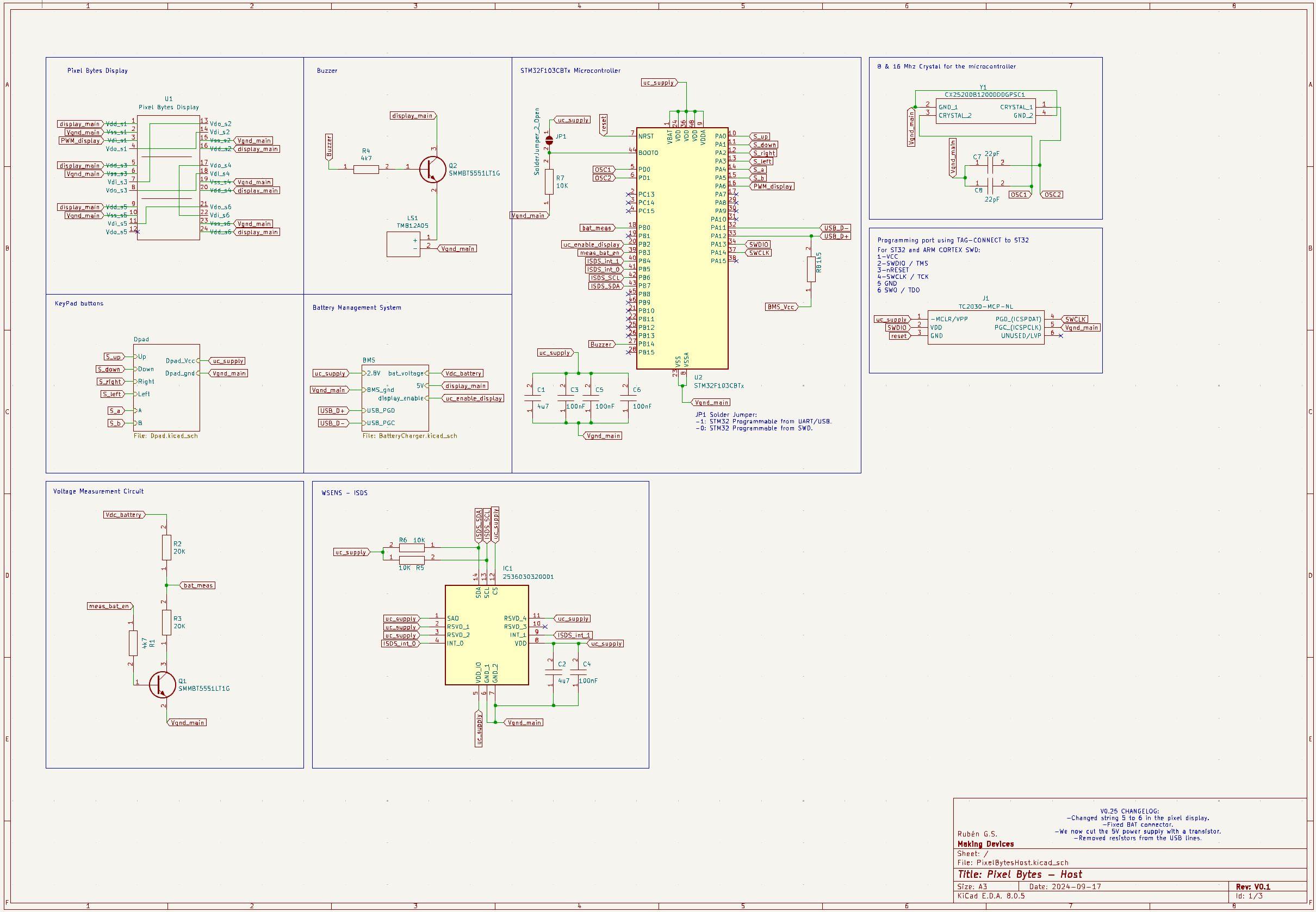
Task: Select the PWM_display label at U1 pin 3
Action: [81, 141]
